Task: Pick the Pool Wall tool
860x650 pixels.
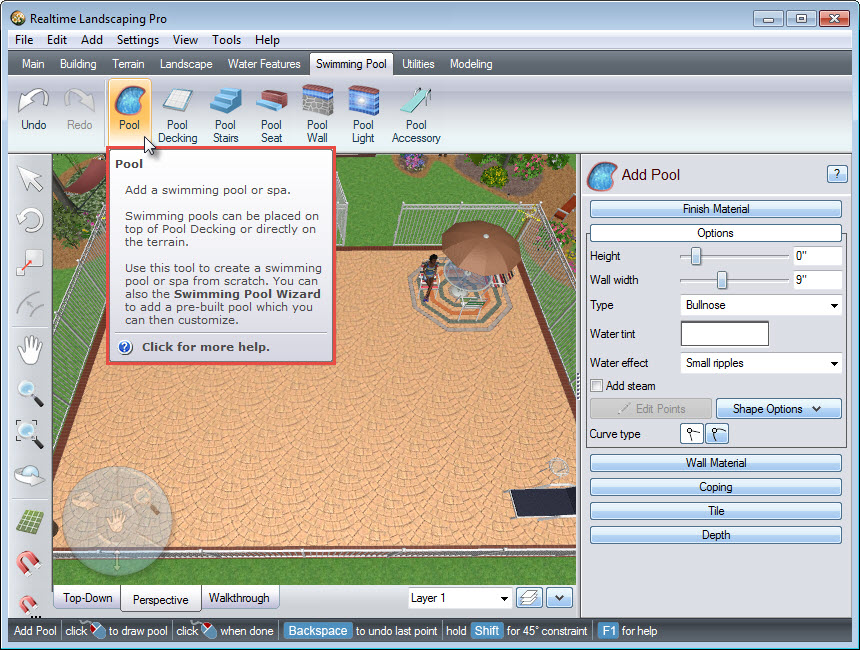Action: click(x=317, y=114)
